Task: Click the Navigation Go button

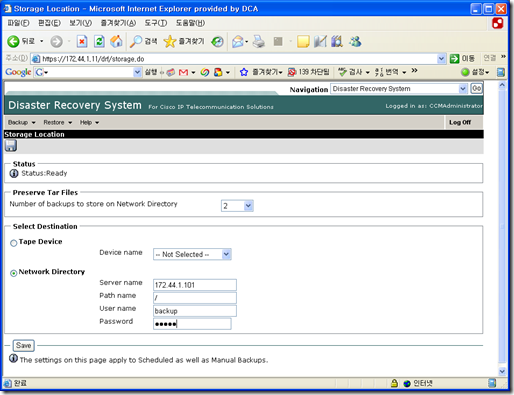Action: [x=476, y=89]
